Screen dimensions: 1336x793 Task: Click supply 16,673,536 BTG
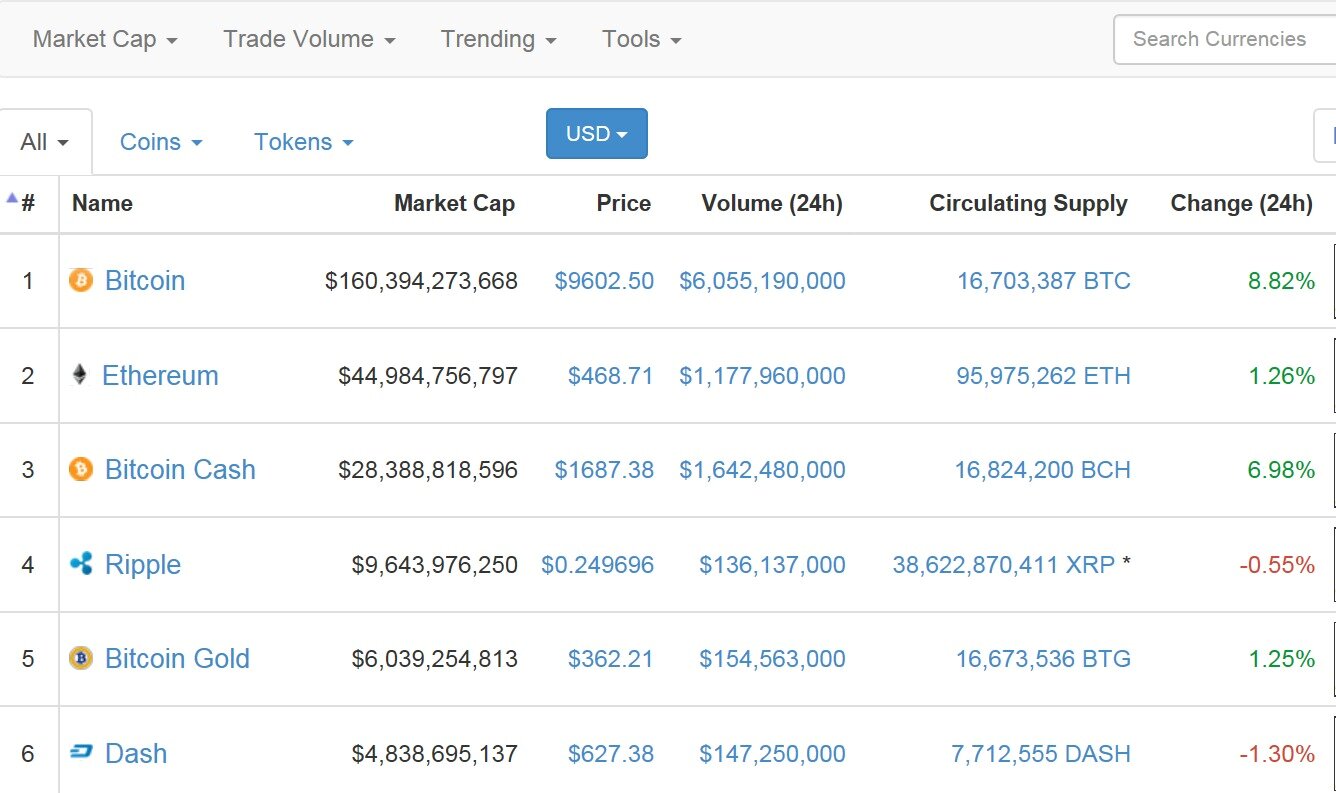point(1044,659)
